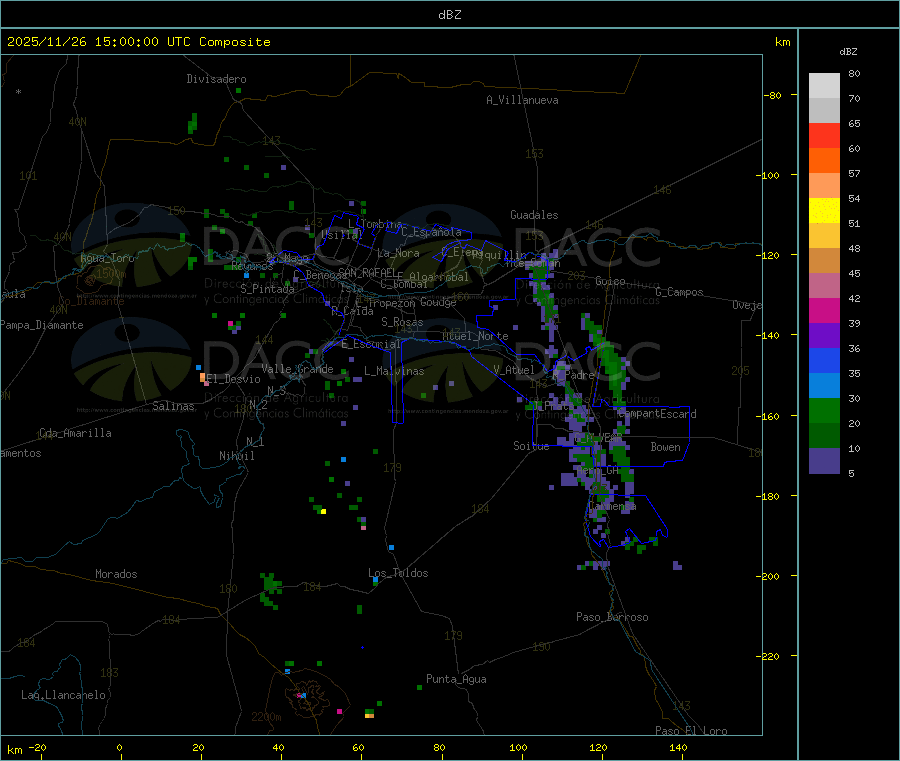
Task: Click the Paso_El_Loro label
Action: tap(691, 731)
